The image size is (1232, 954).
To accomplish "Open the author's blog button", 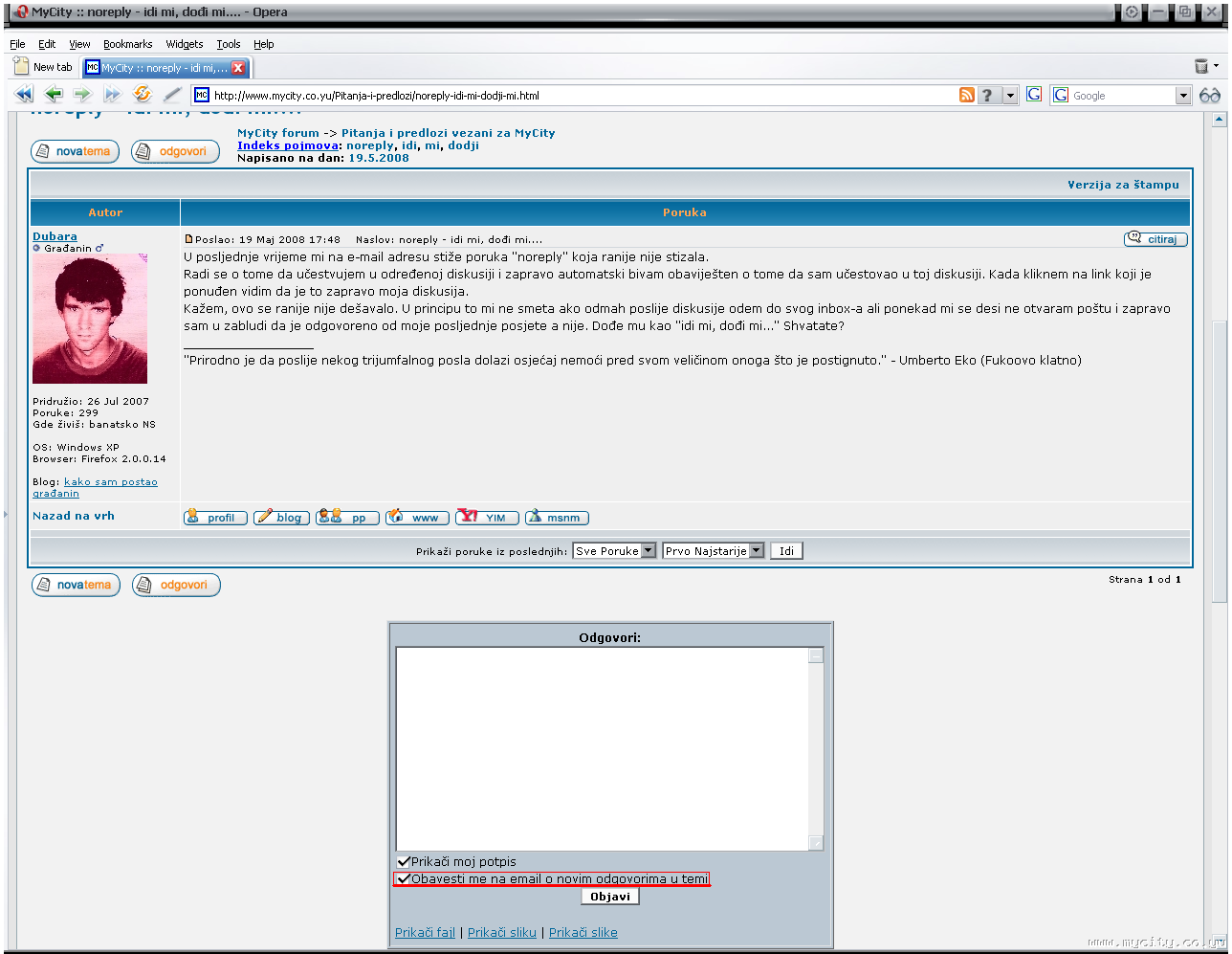I will pos(281,518).
